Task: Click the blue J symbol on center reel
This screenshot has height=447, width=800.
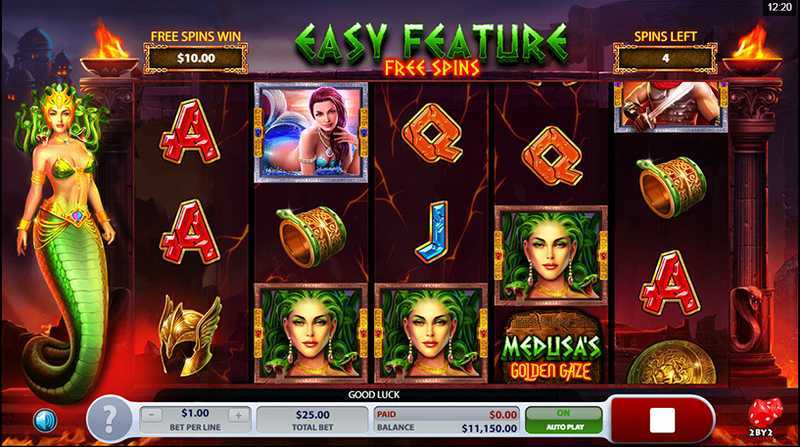Action: [433, 232]
